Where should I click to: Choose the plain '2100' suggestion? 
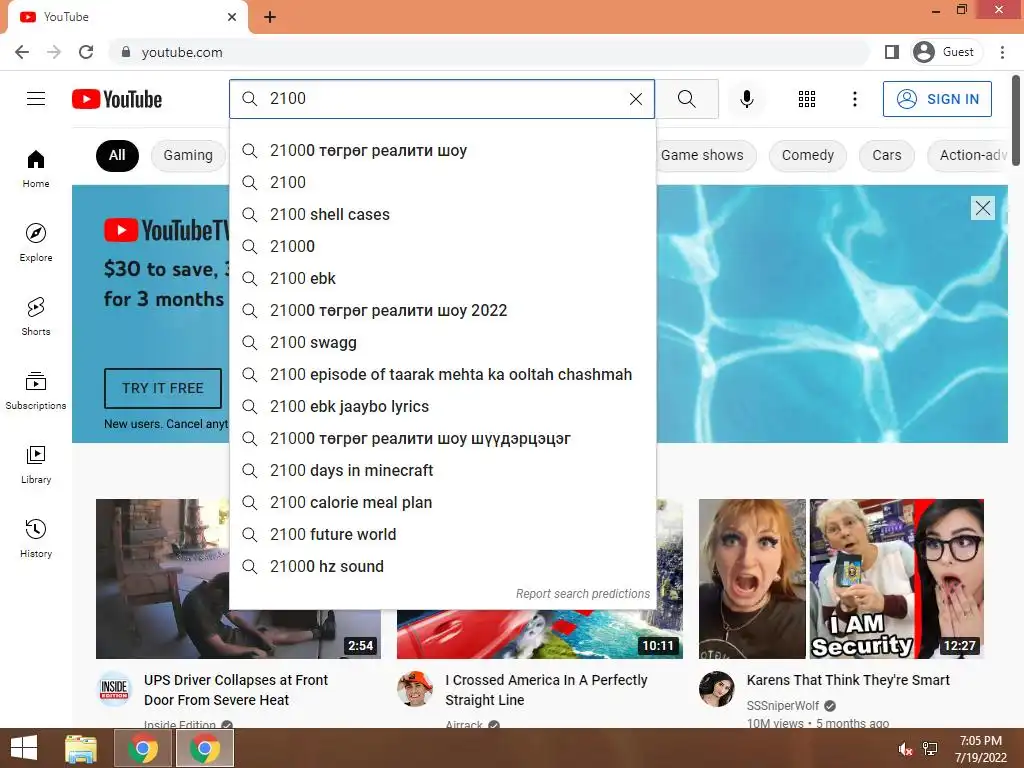pyautogui.click(x=442, y=182)
